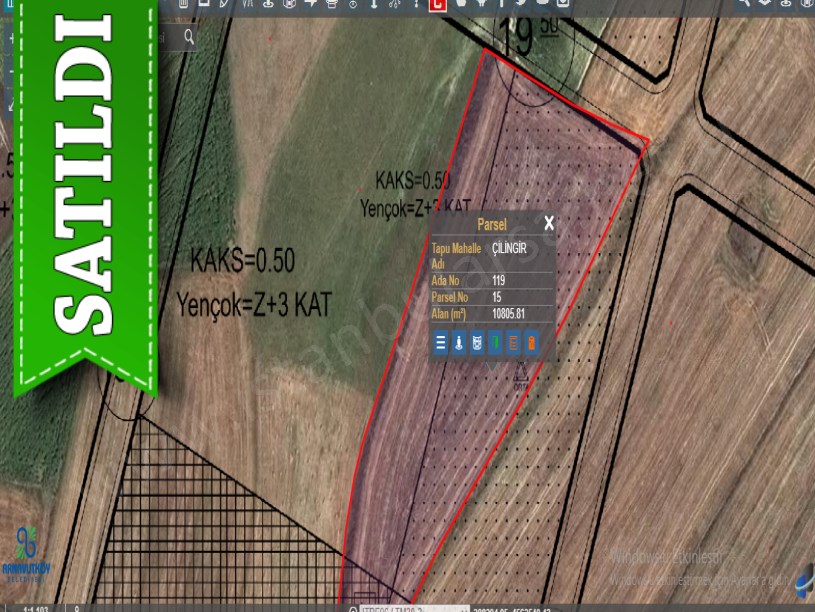Click the orange E icon in Parsel popup
This screenshot has height=612, width=815.
click(x=513, y=344)
